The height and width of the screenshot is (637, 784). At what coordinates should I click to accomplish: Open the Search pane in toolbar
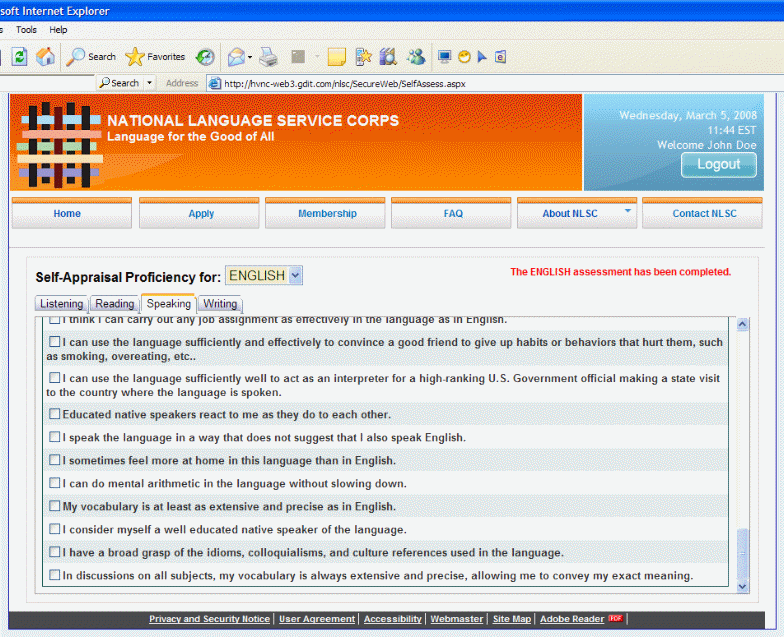tap(91, 57)
